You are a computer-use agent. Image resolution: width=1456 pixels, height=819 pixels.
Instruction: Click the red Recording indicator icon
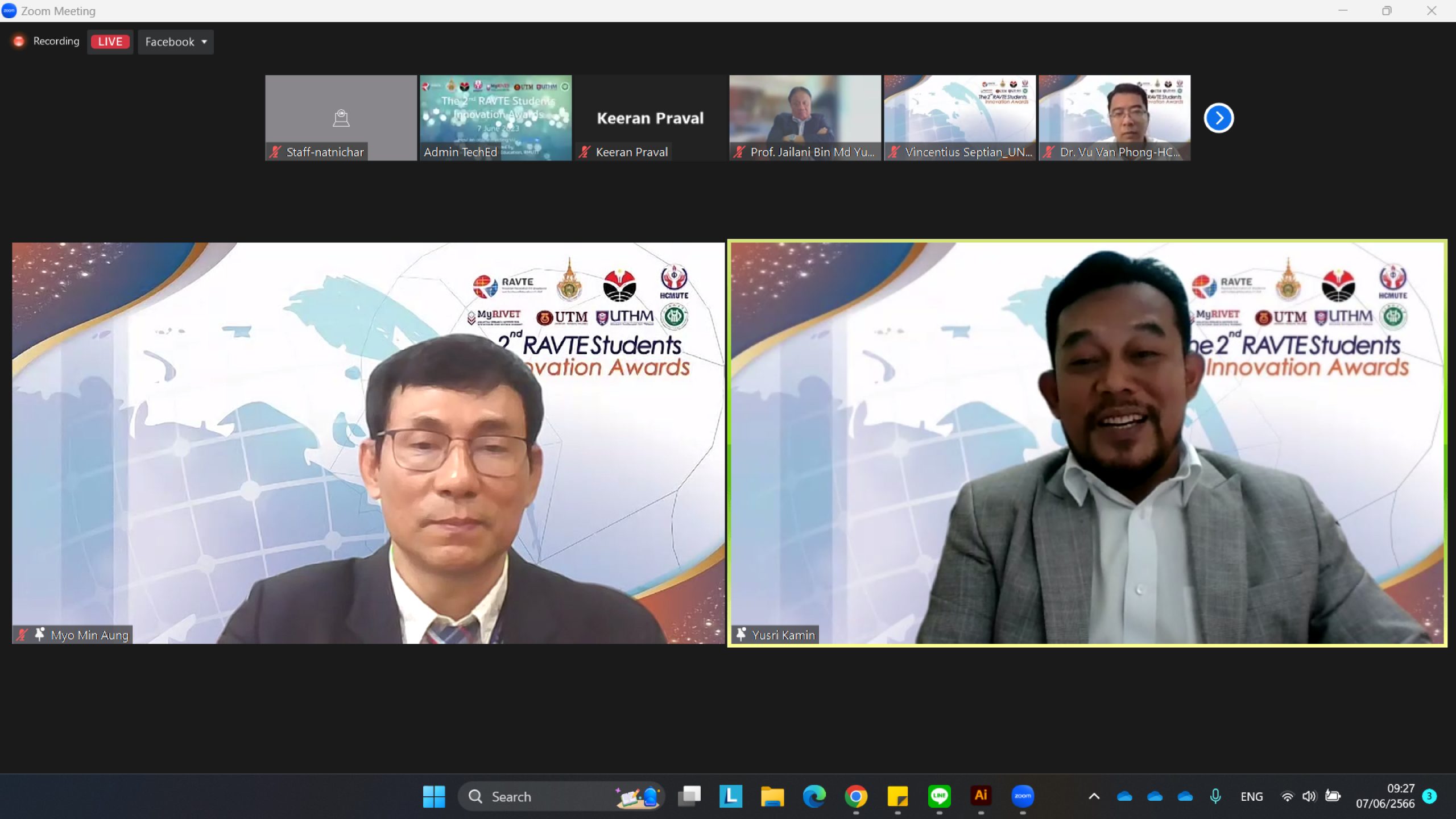click(19, 41)
